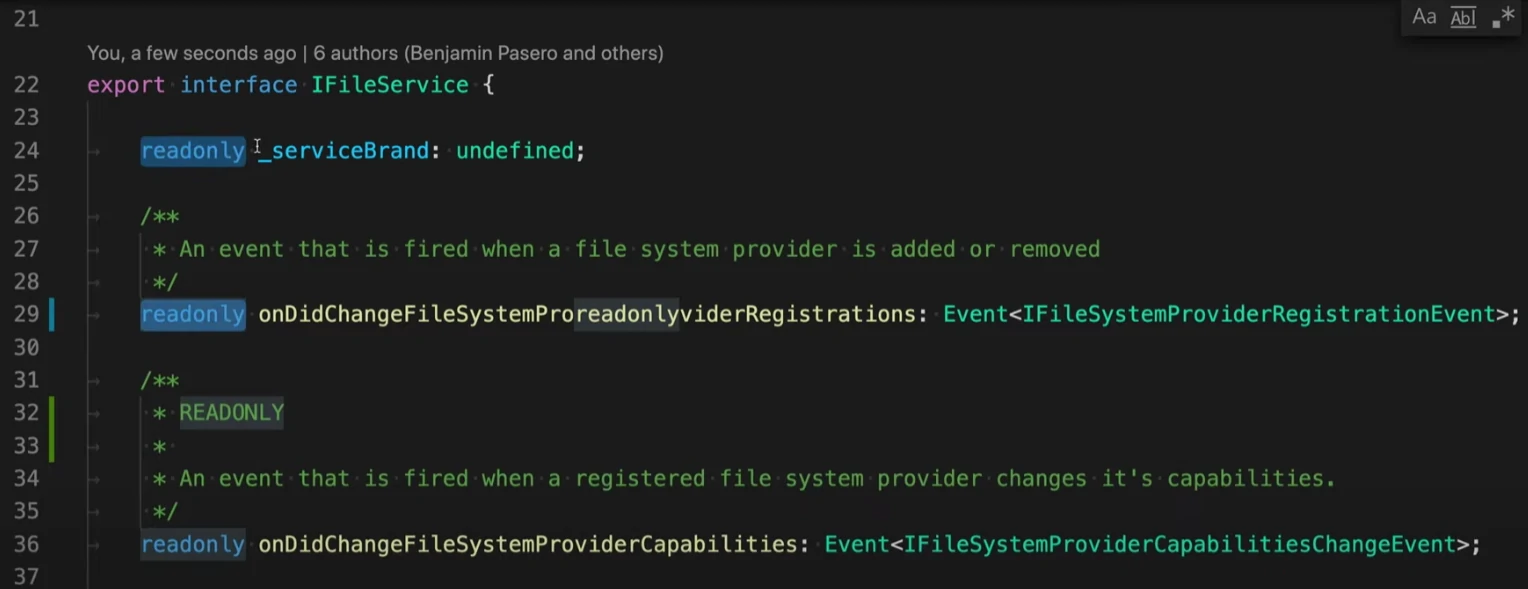
Task: Click the green added-line marker beside line 32
Action: pos(52,412)
